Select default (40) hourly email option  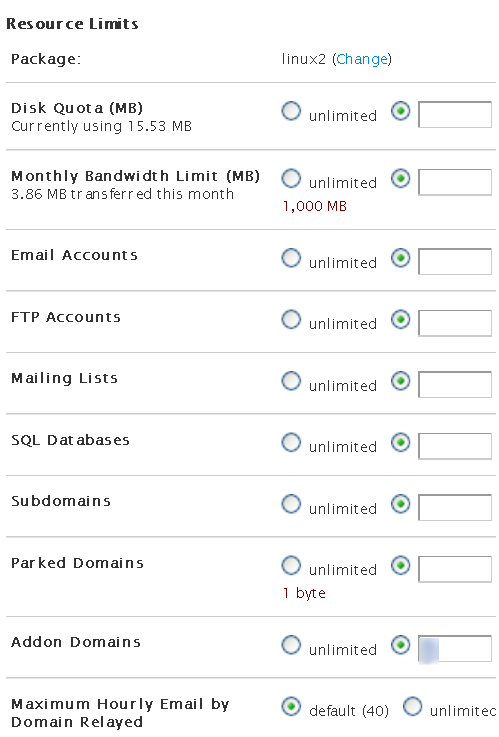point(291,706)
